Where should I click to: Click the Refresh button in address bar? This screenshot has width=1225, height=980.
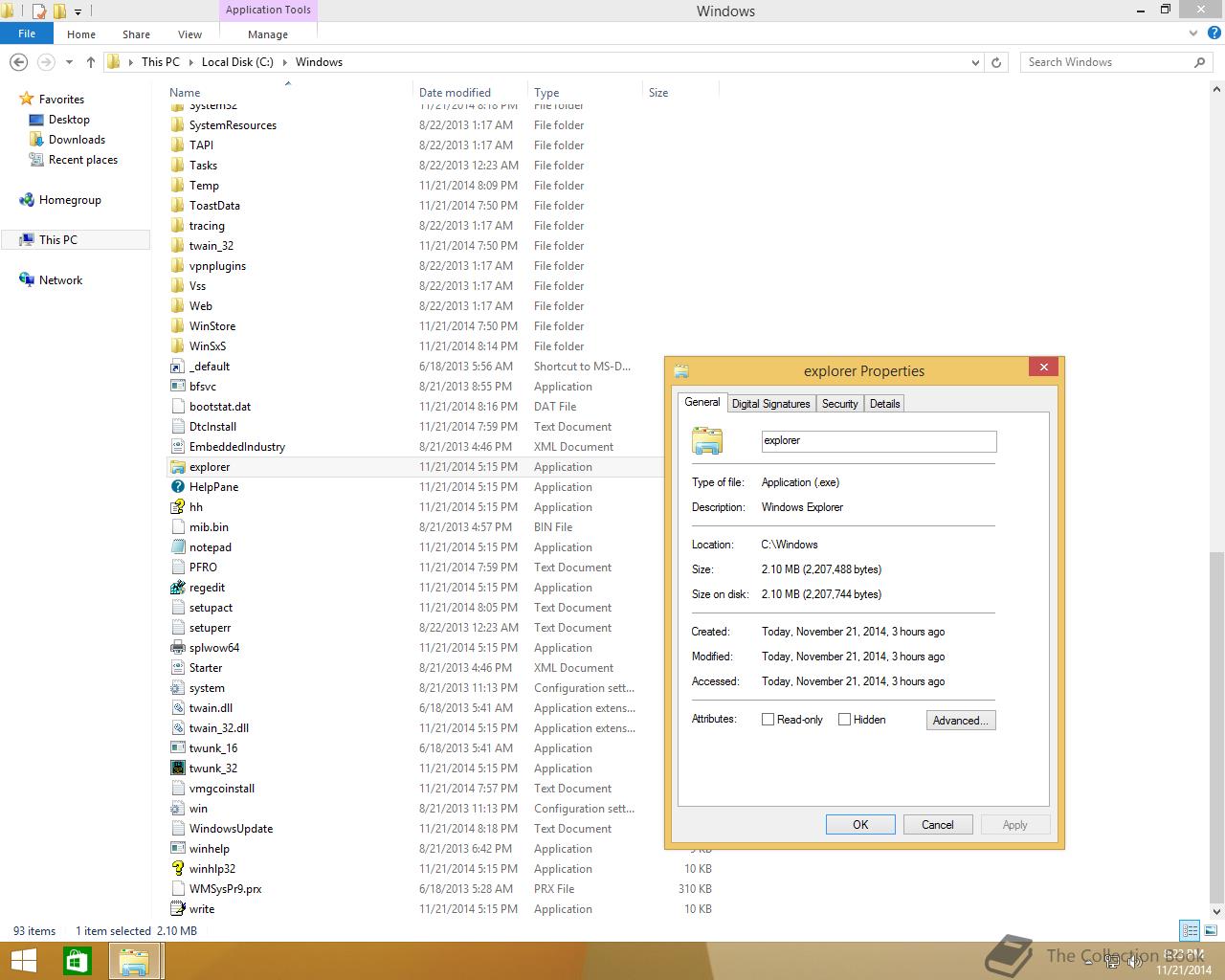click(x=996, y=62)
